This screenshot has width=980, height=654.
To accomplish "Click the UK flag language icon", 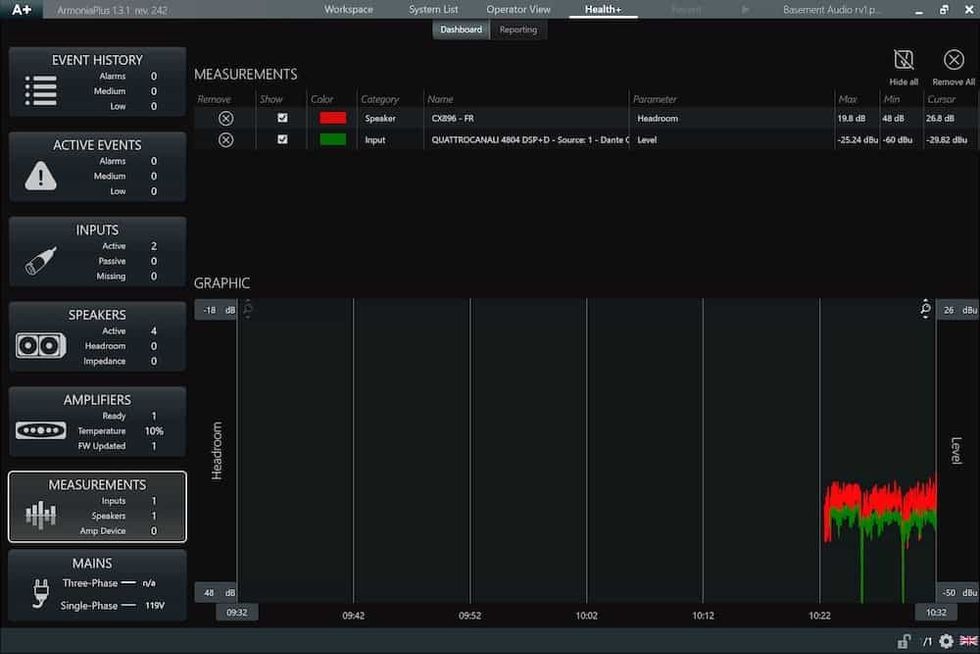I will (967, 641).
